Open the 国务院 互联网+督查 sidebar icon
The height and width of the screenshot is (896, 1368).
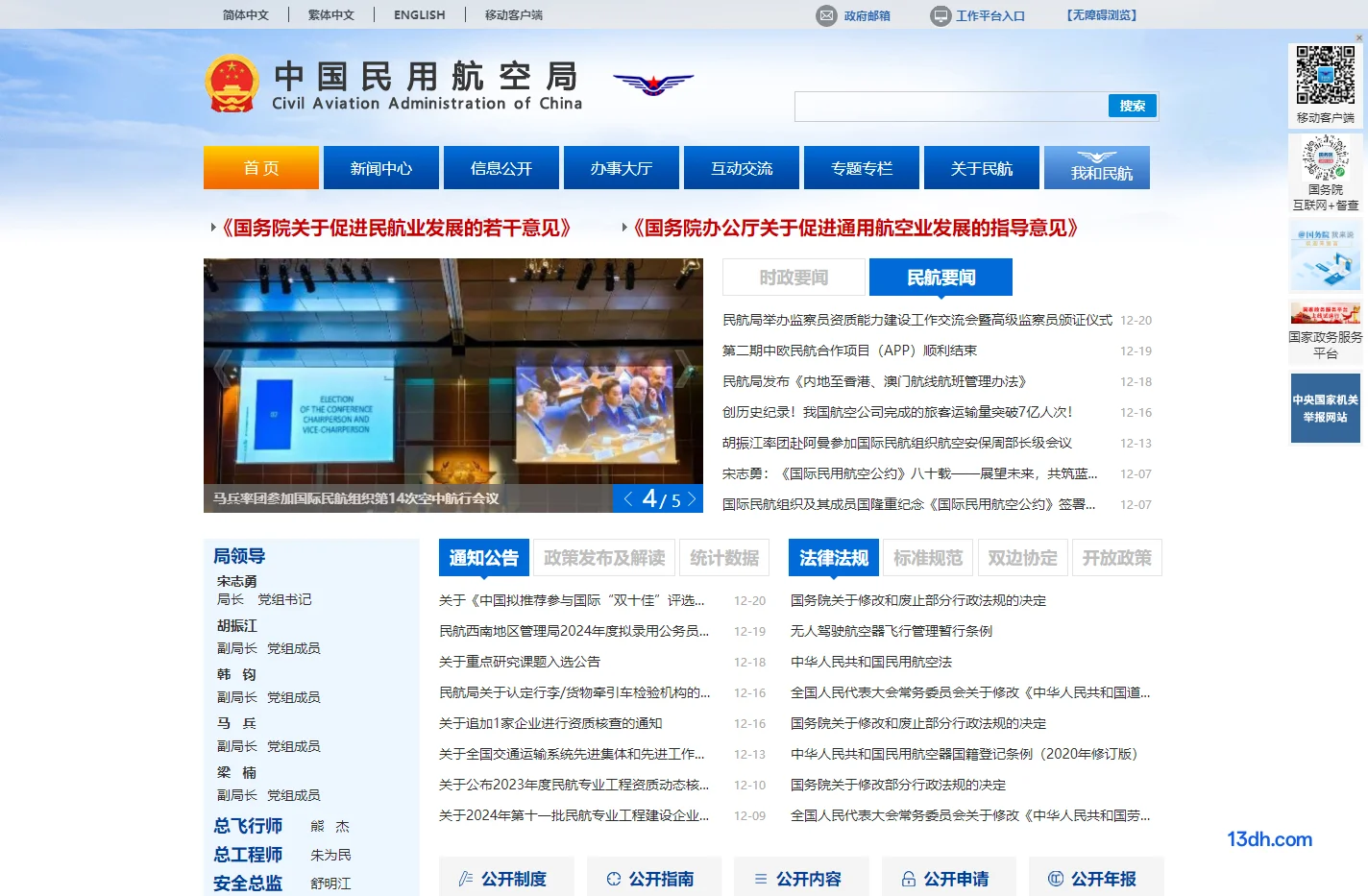point(1325,158)
